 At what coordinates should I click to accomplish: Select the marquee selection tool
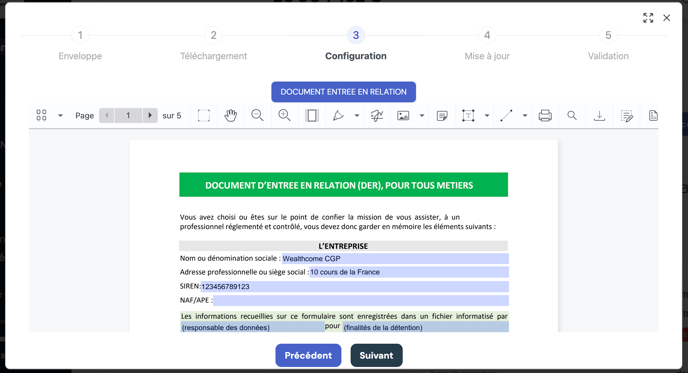point(204,115)
